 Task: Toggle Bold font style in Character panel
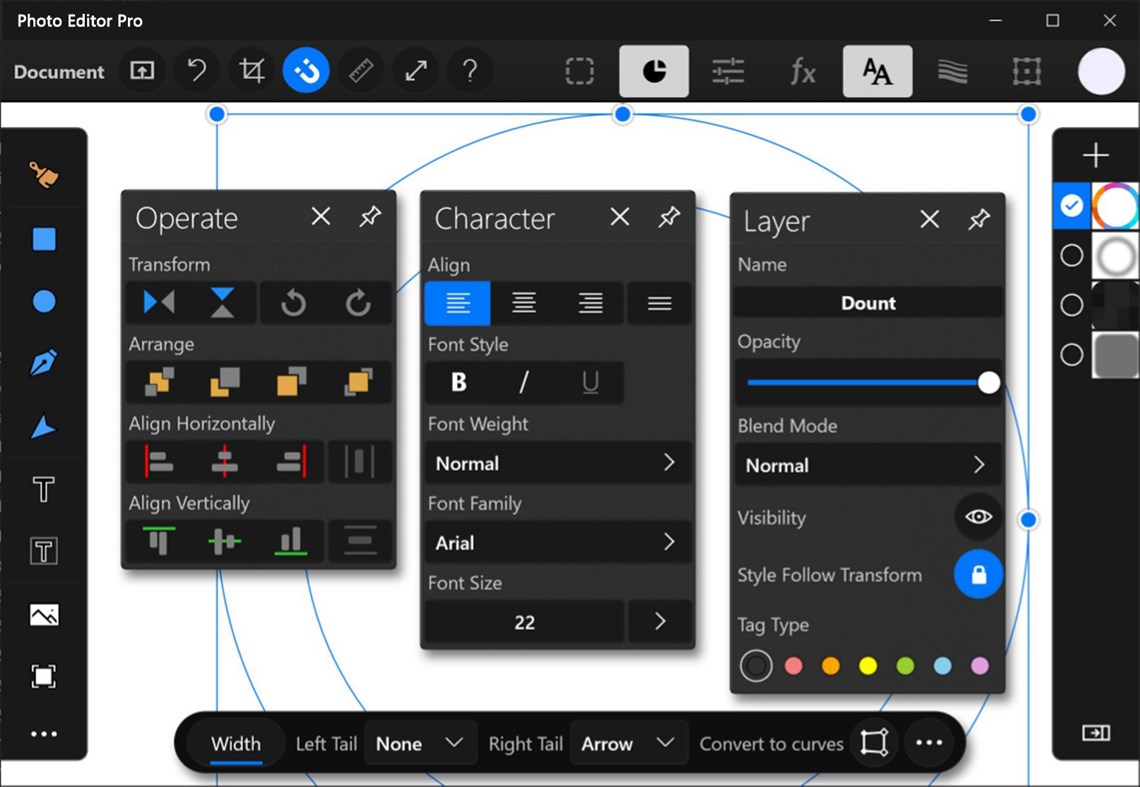coord(457,382)
